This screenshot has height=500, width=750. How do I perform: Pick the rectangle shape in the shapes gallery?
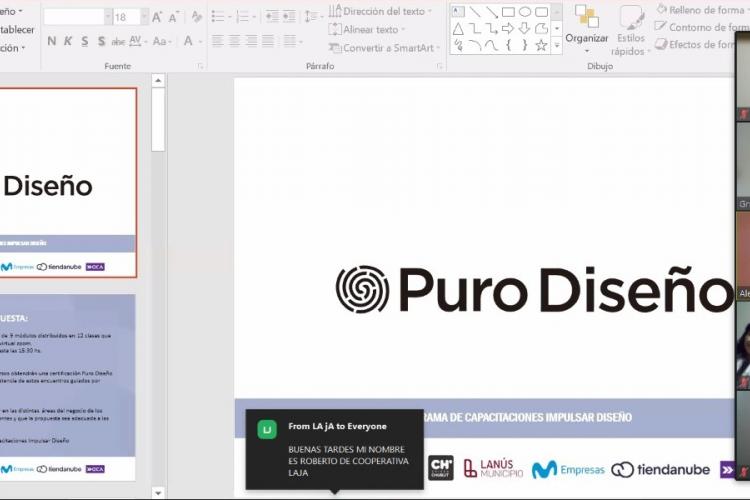click(x=508, y=11)
